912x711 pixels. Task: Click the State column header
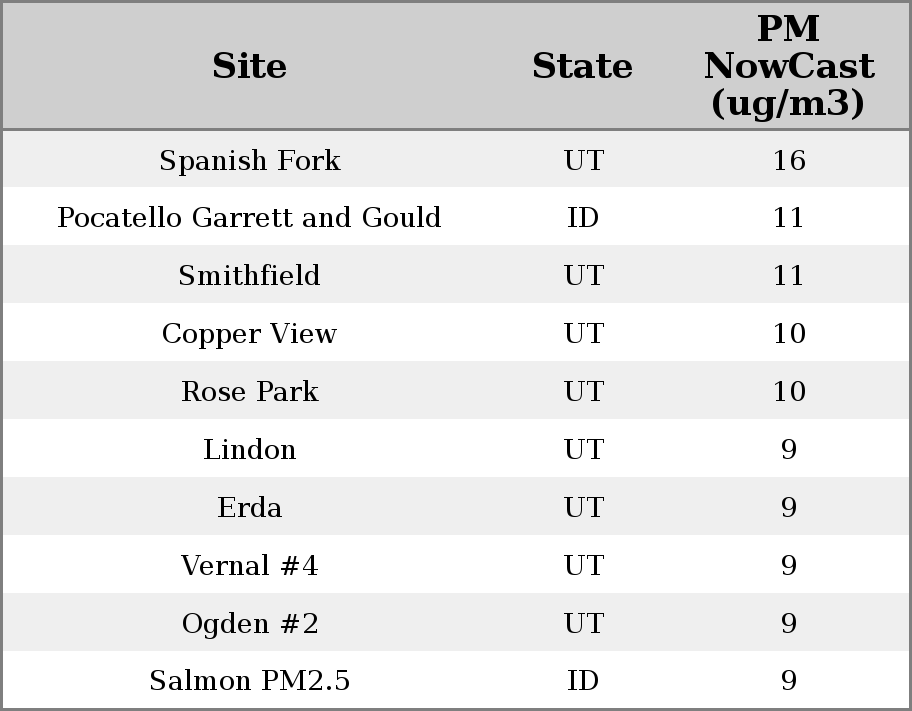pos(582,67)
